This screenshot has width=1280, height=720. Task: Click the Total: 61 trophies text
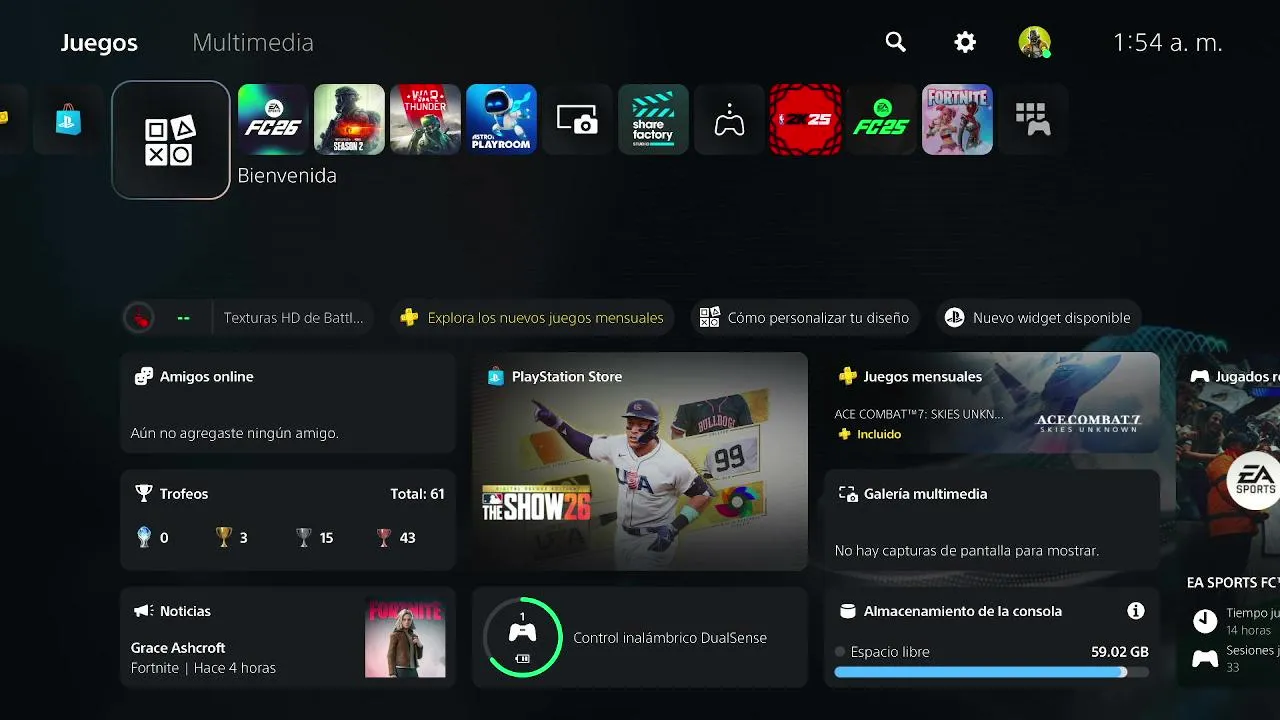(417, 494)
